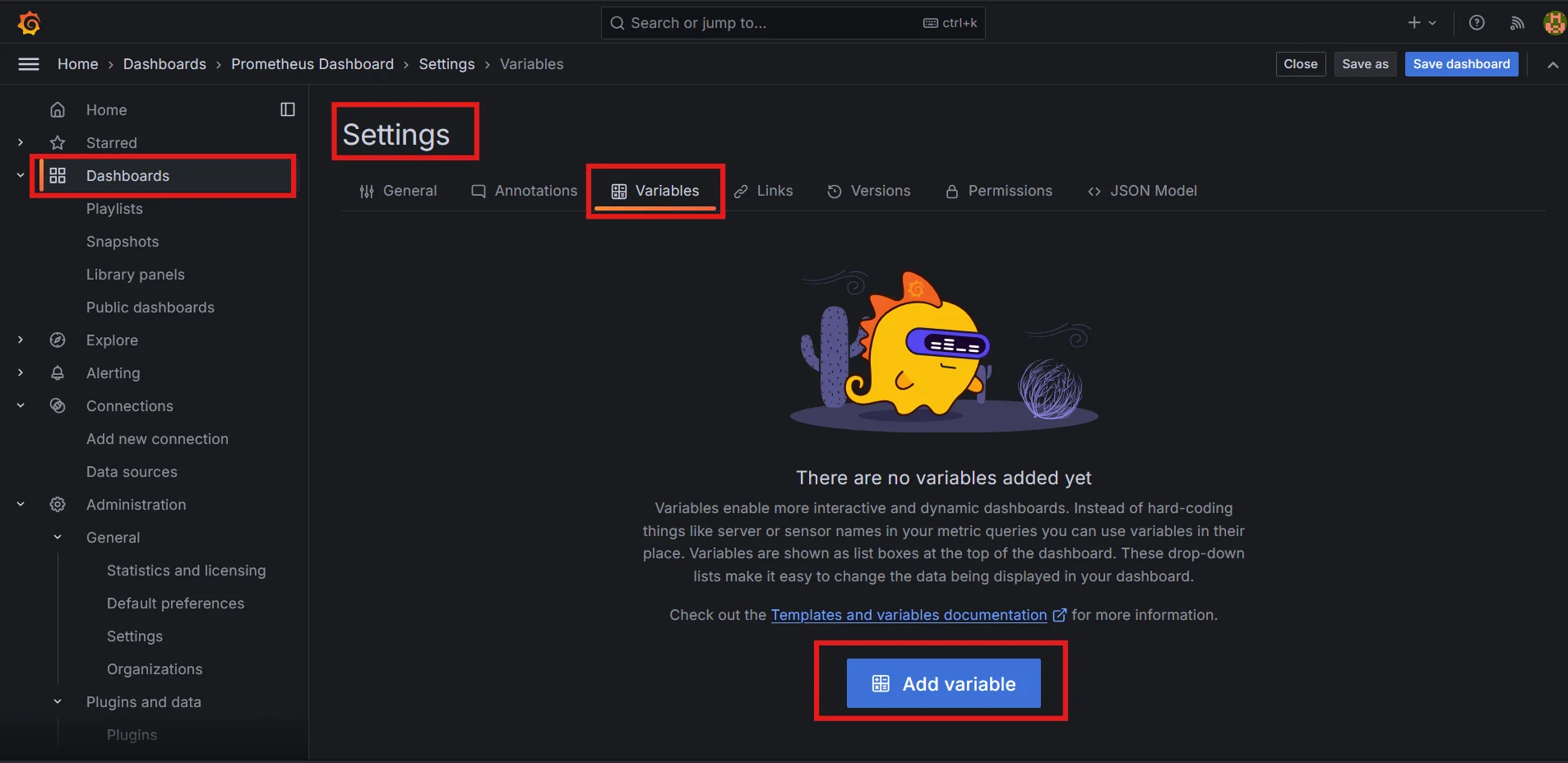Viewport: 1568px width, 763px height.
Task: Switch to the General settings tab
Action: (398, 191)
